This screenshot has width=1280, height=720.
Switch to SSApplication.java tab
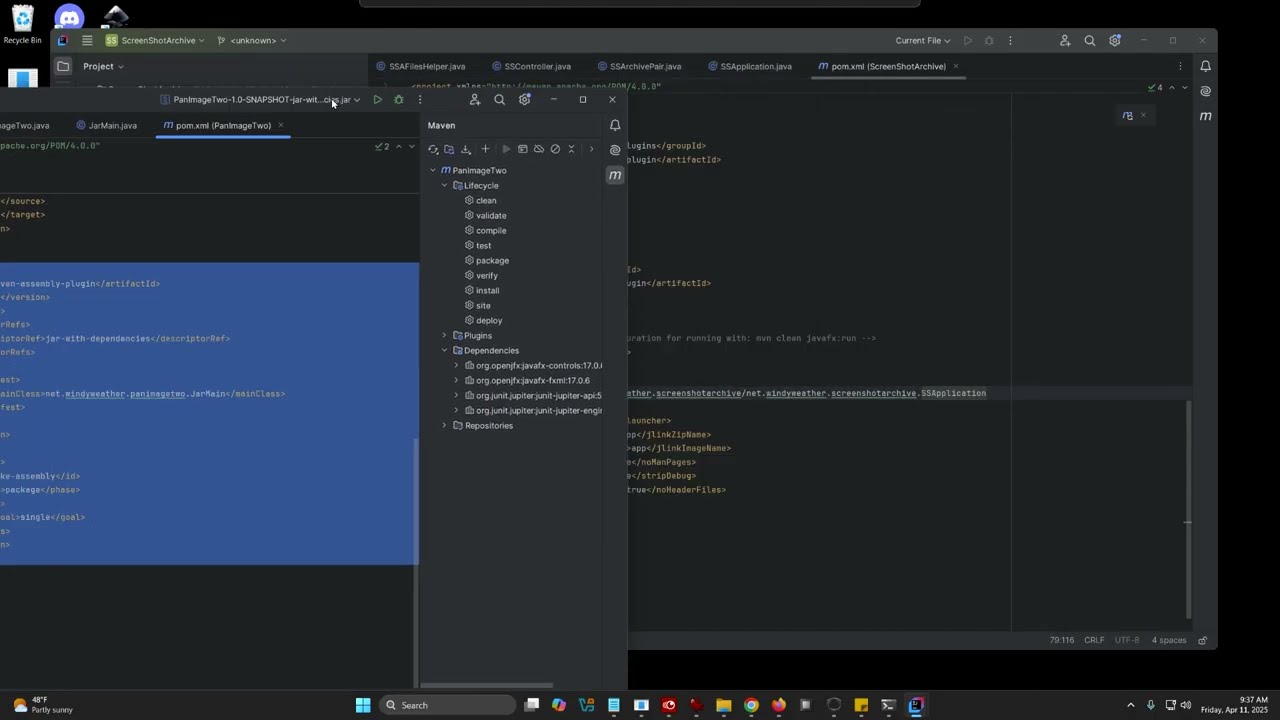tap(750, 67)
